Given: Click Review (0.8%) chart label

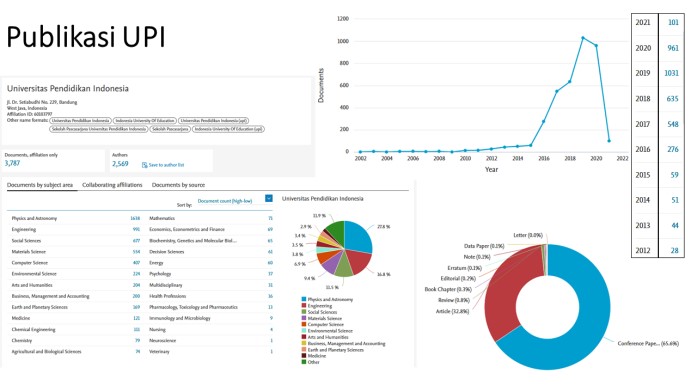Looking at the screenshot, I should click(x=454, y=300).
